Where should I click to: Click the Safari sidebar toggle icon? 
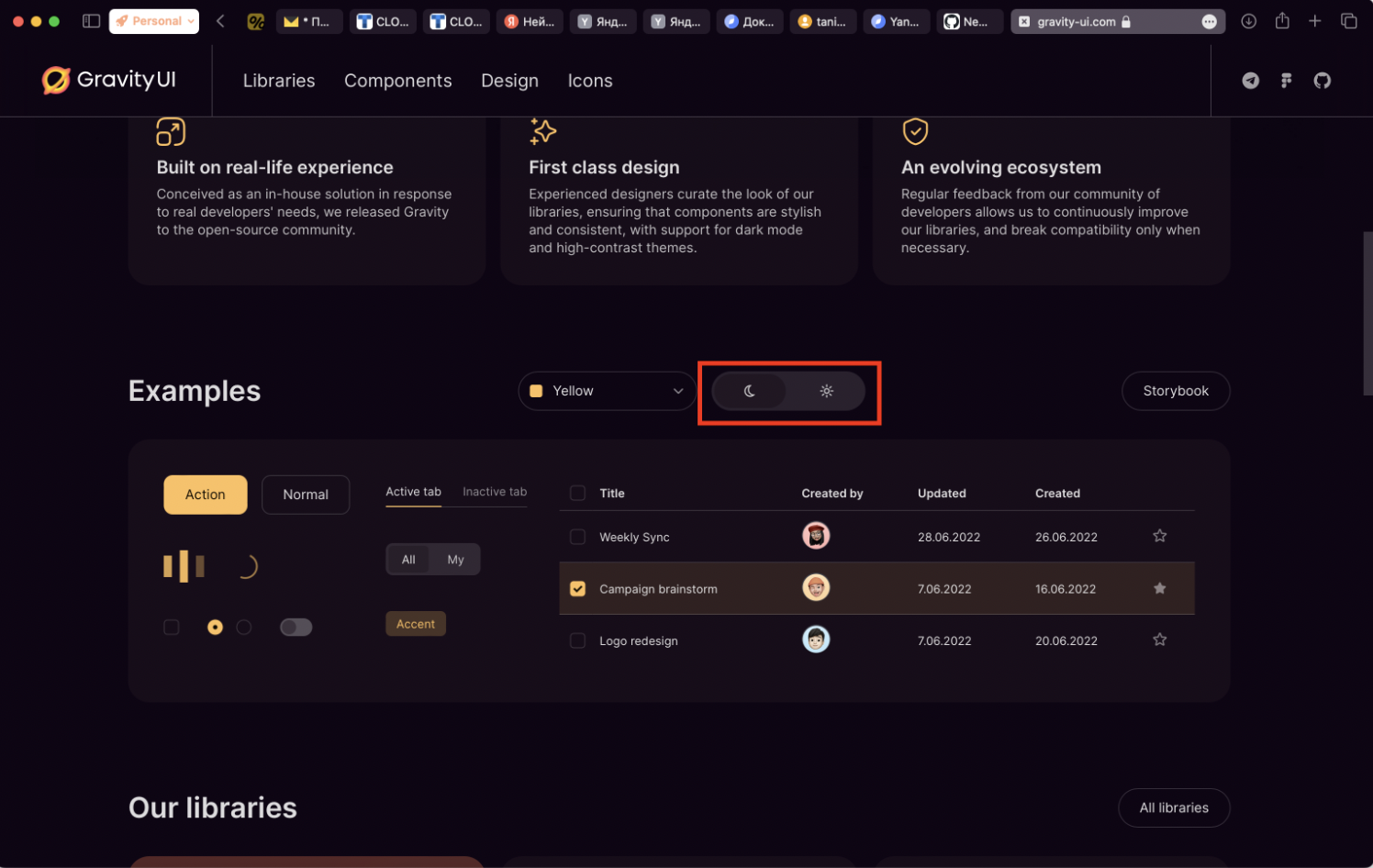tap(91, 21)
